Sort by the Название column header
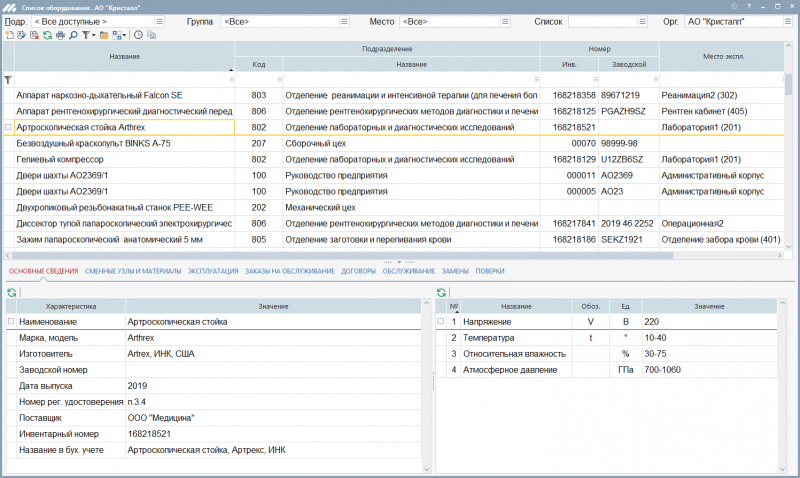800x478 pixels. [x=124, y=56]
